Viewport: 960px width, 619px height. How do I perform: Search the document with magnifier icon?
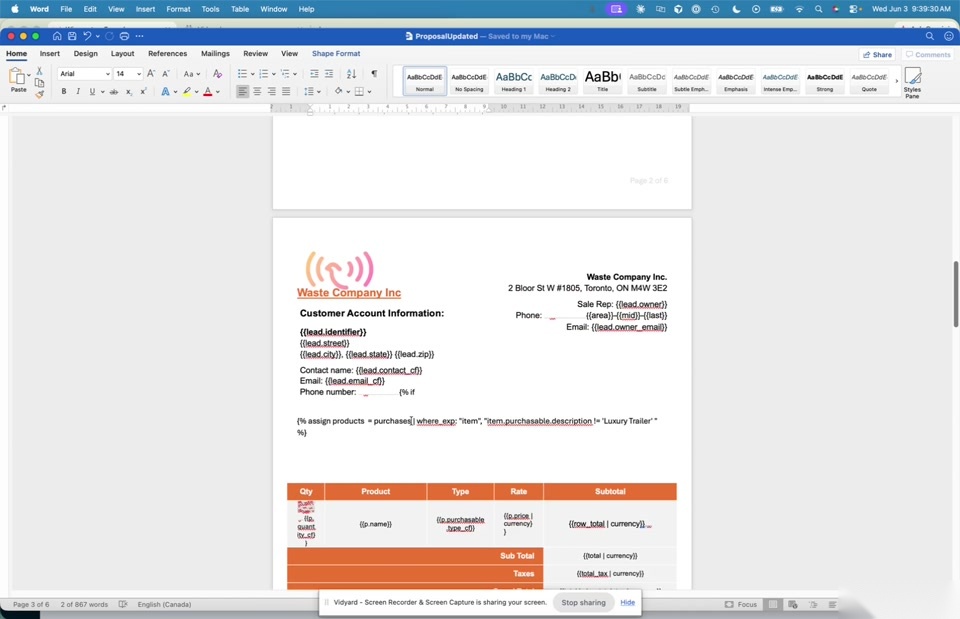(x=930, y=36)
